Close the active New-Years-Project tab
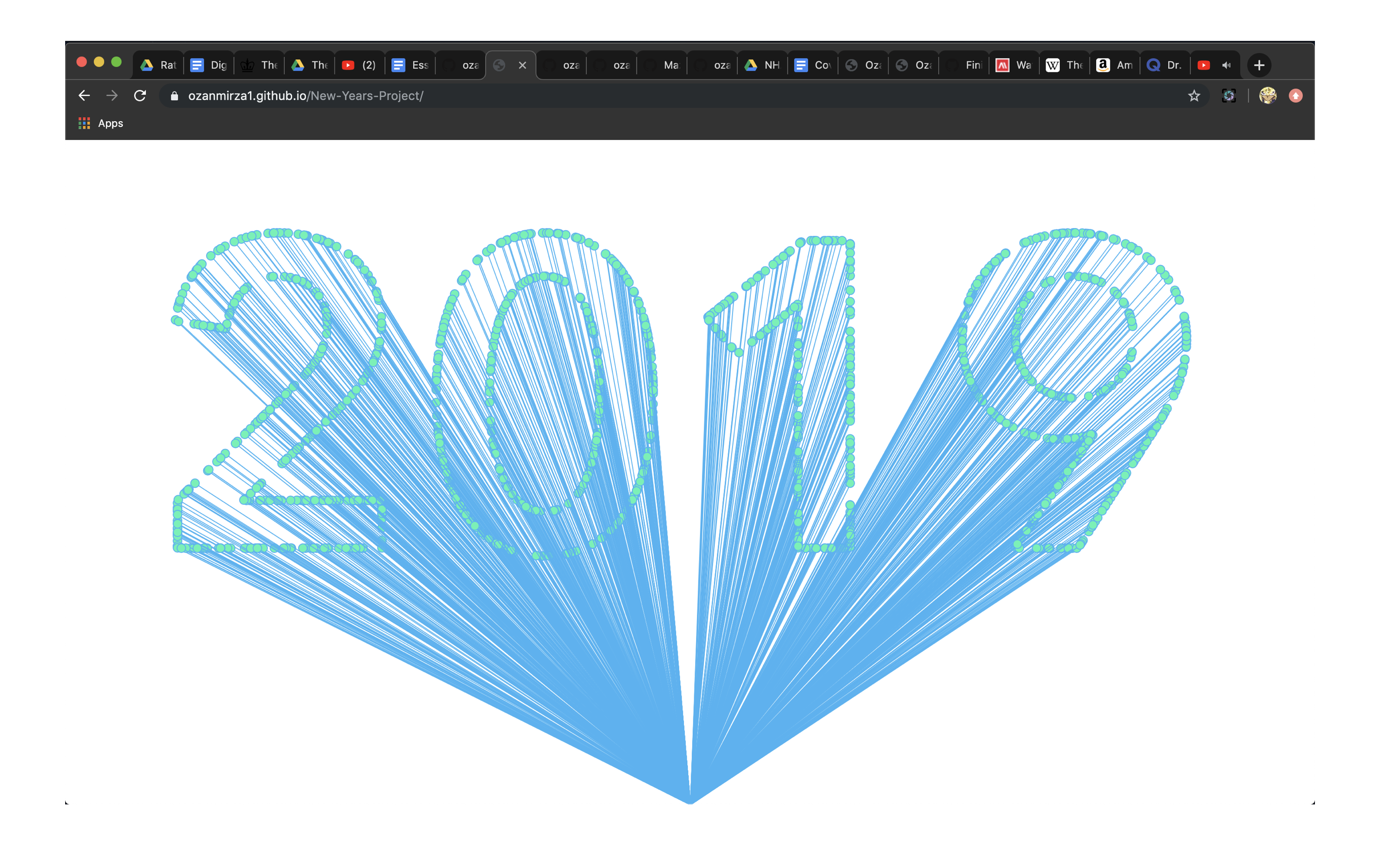 coord(522,65)
